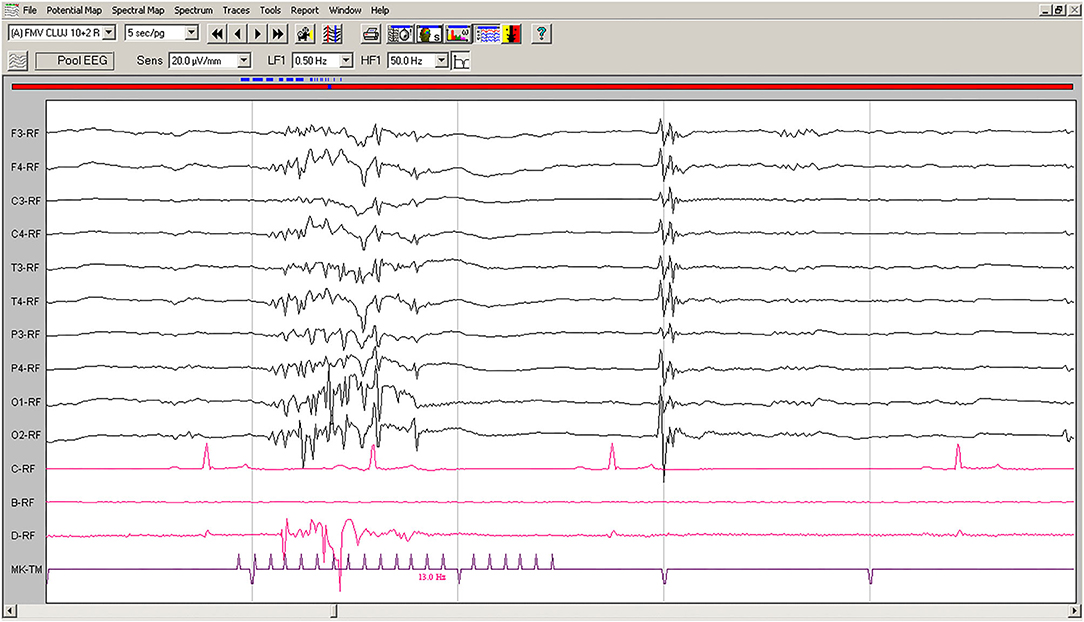The height and width of the screenshot is (622, 1084).
Task: Select the F4-RF channel label
Action: 26,167
